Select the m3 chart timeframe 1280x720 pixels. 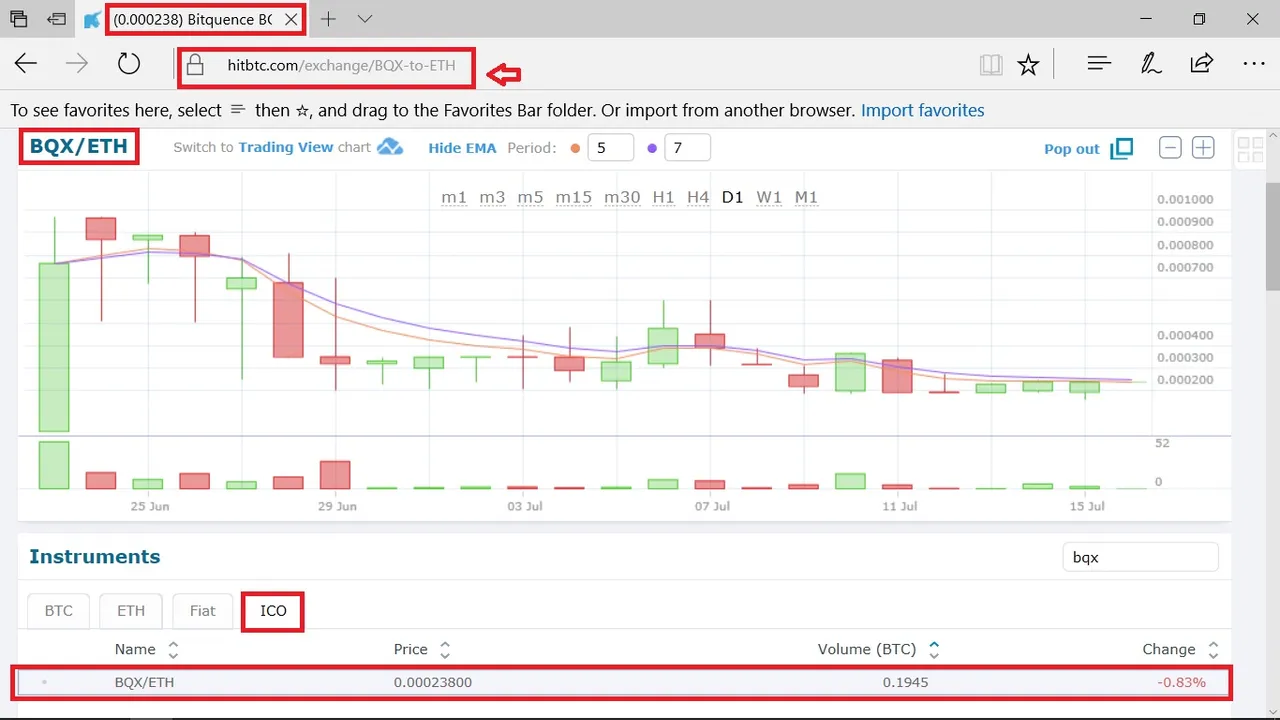[492, 197]
